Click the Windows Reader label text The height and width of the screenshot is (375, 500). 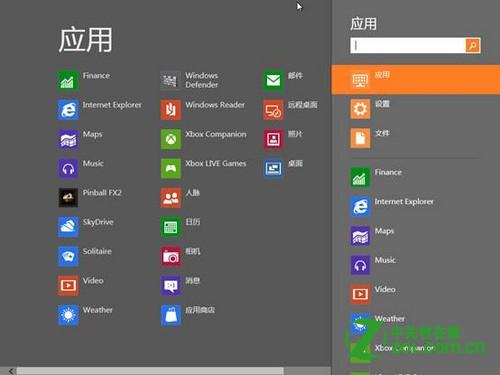pyautogui.click(x=215, y=105)
